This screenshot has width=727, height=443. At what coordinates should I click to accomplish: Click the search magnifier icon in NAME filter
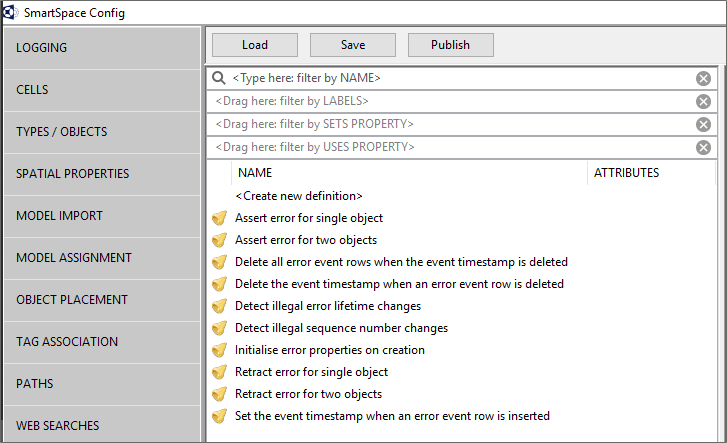click(x=219, y=78)
